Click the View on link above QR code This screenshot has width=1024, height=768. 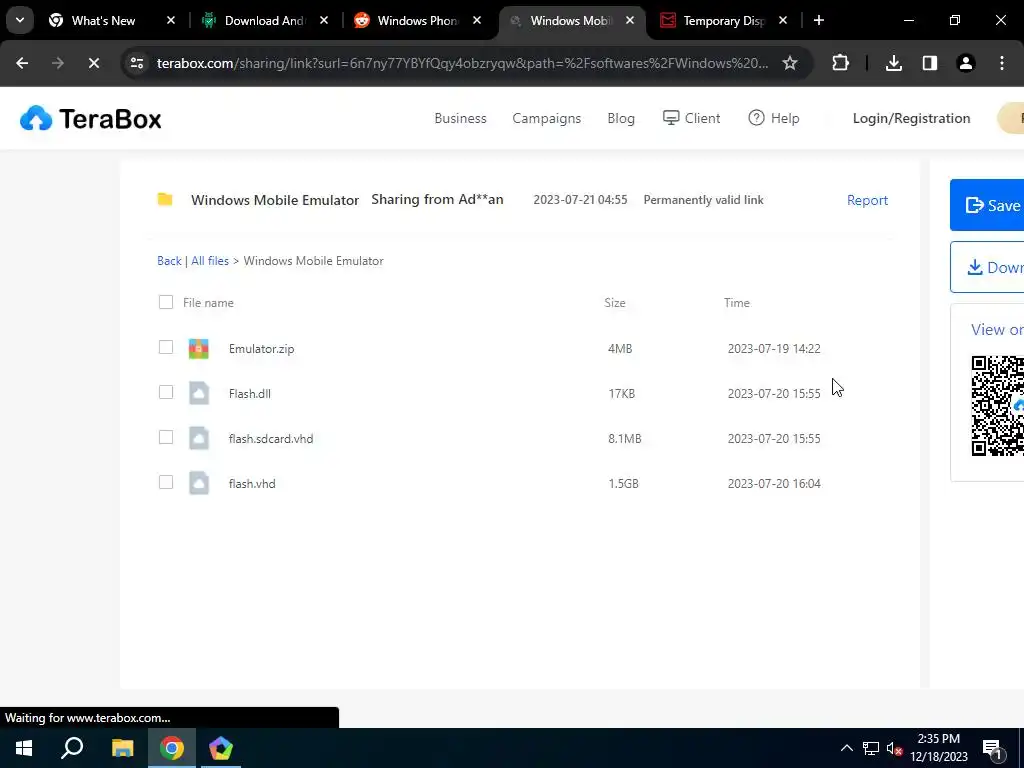997,330
